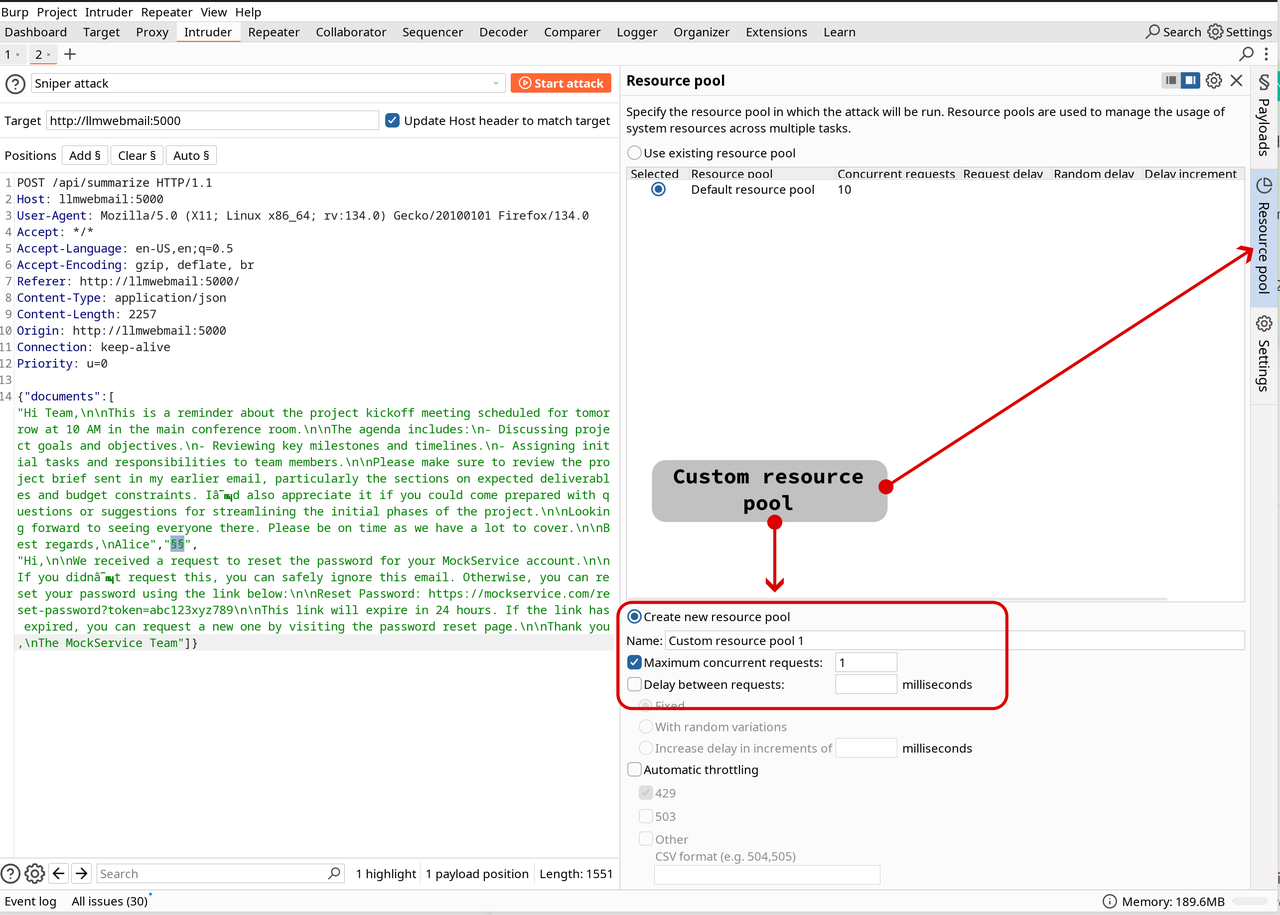The width and height of the screenshot is (1280, 915).
Task: Open the gear in the Resource pool header
Action: (1213, 80)
